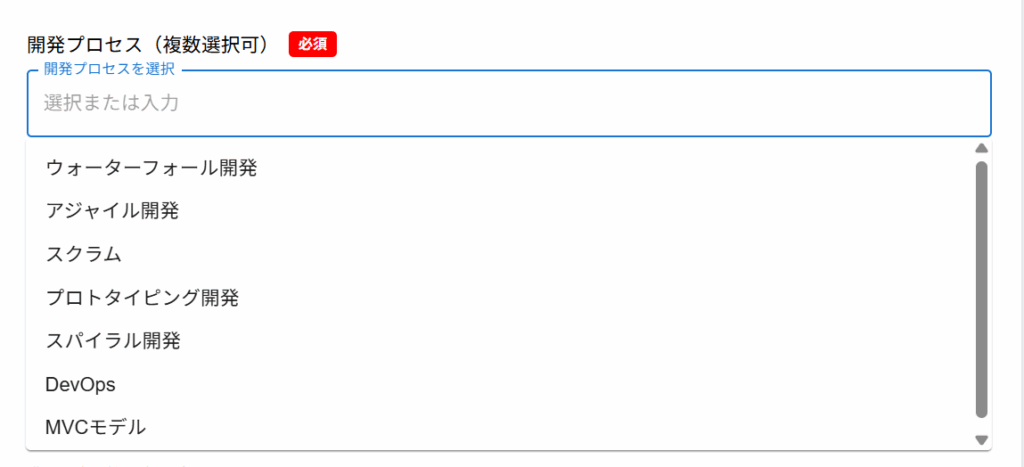Select the ウォーターフォール開発 option

click(151, 168)
